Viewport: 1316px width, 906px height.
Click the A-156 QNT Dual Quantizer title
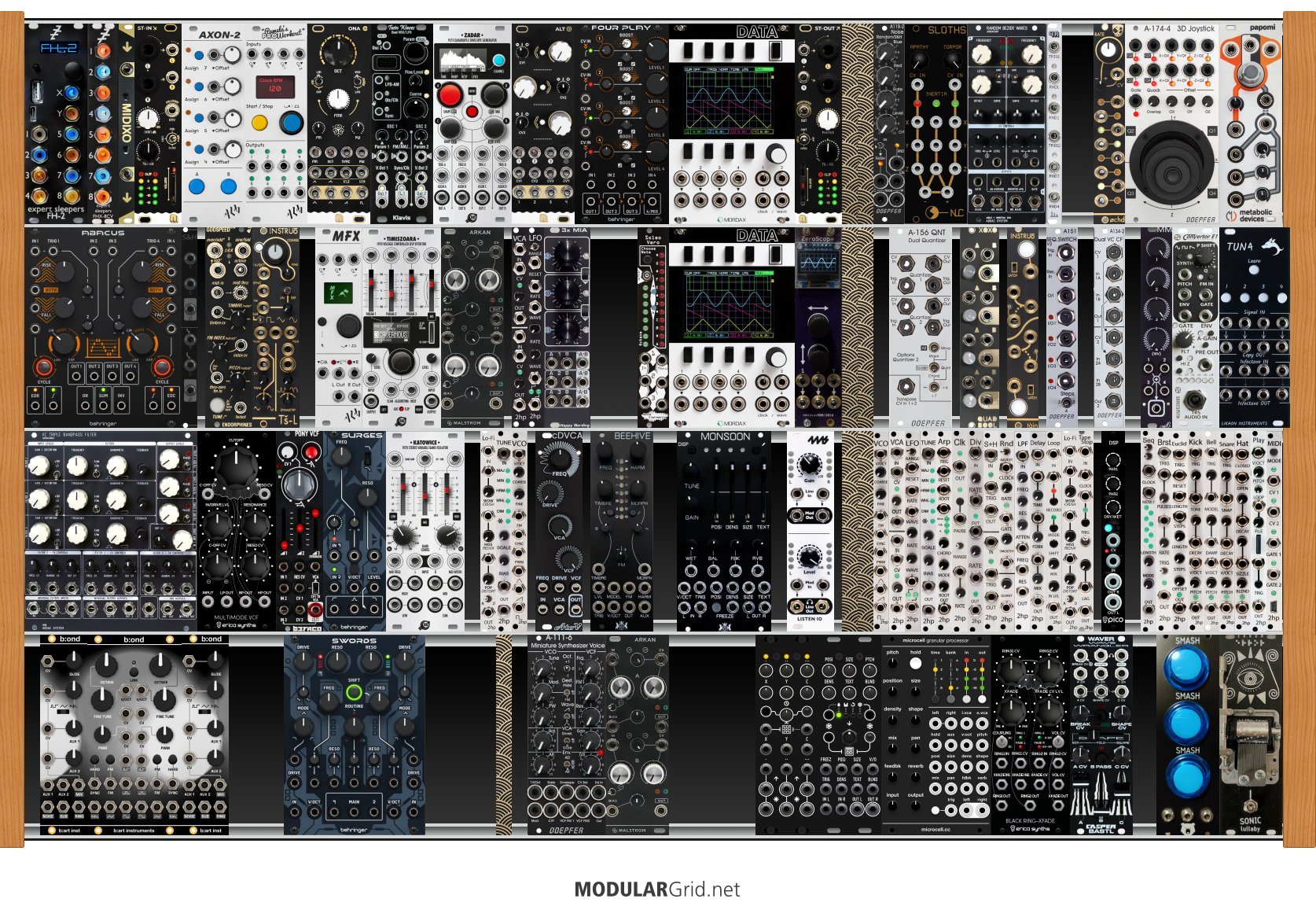click(928, 238)
